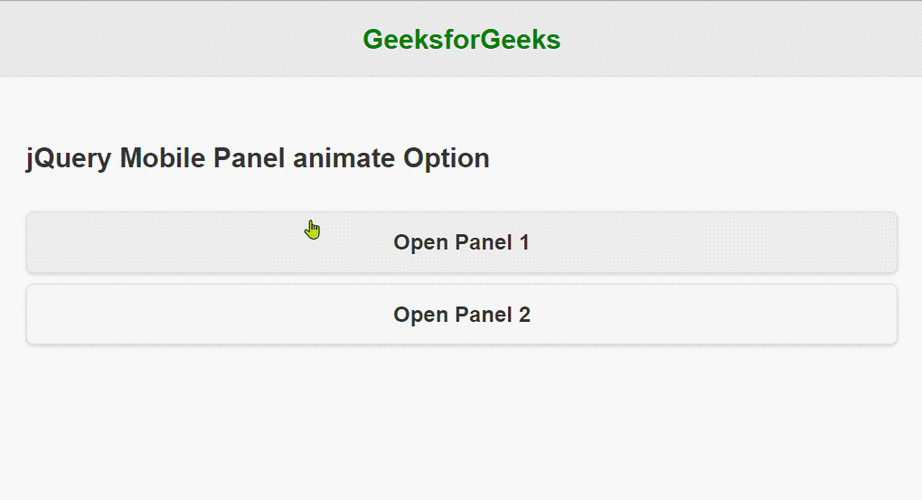Open the first panel using its button
Image resolution: width=922 pixels, height=500 pixels.
(462, 242)
